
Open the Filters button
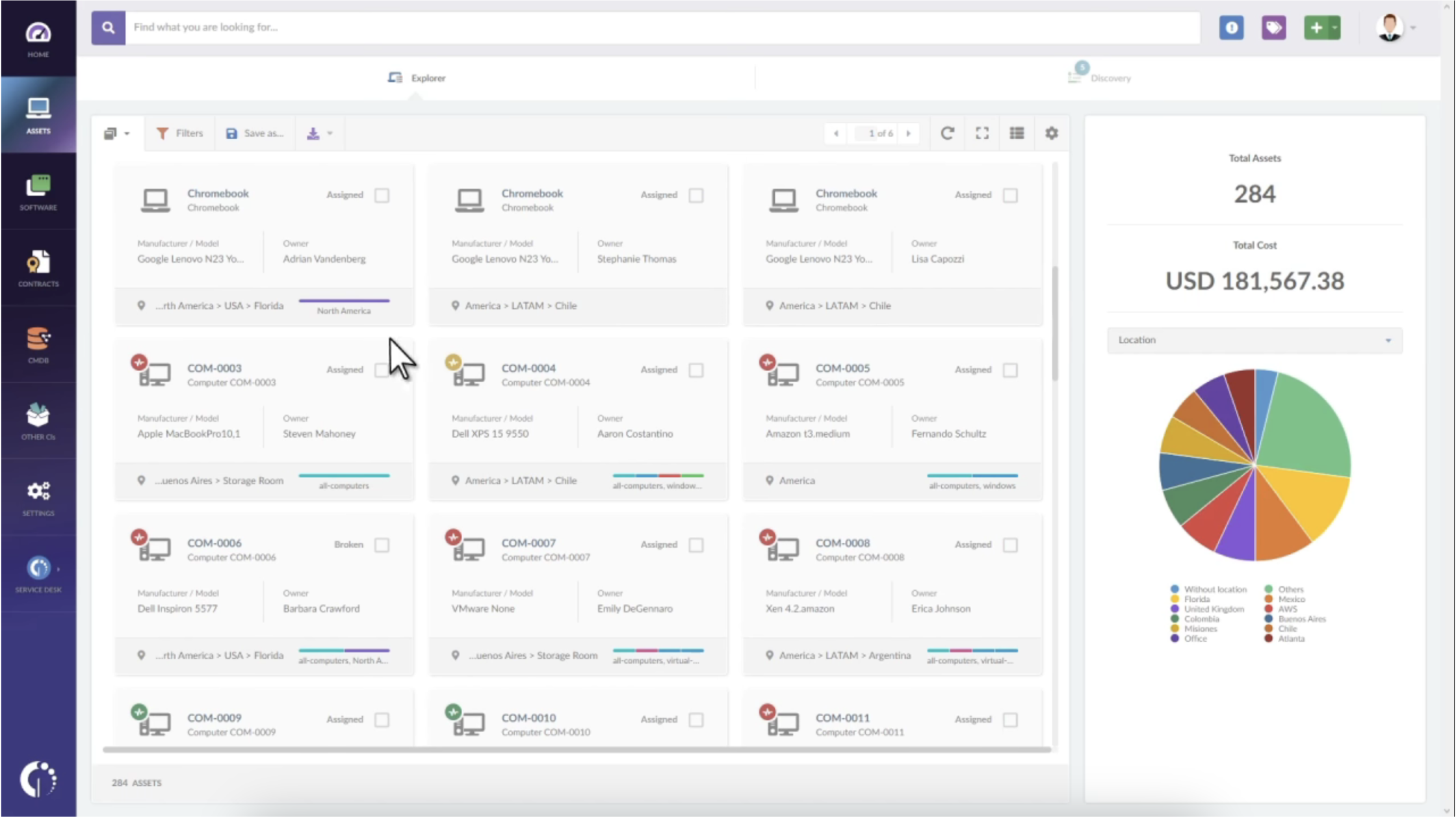click(x=179, y=133)
